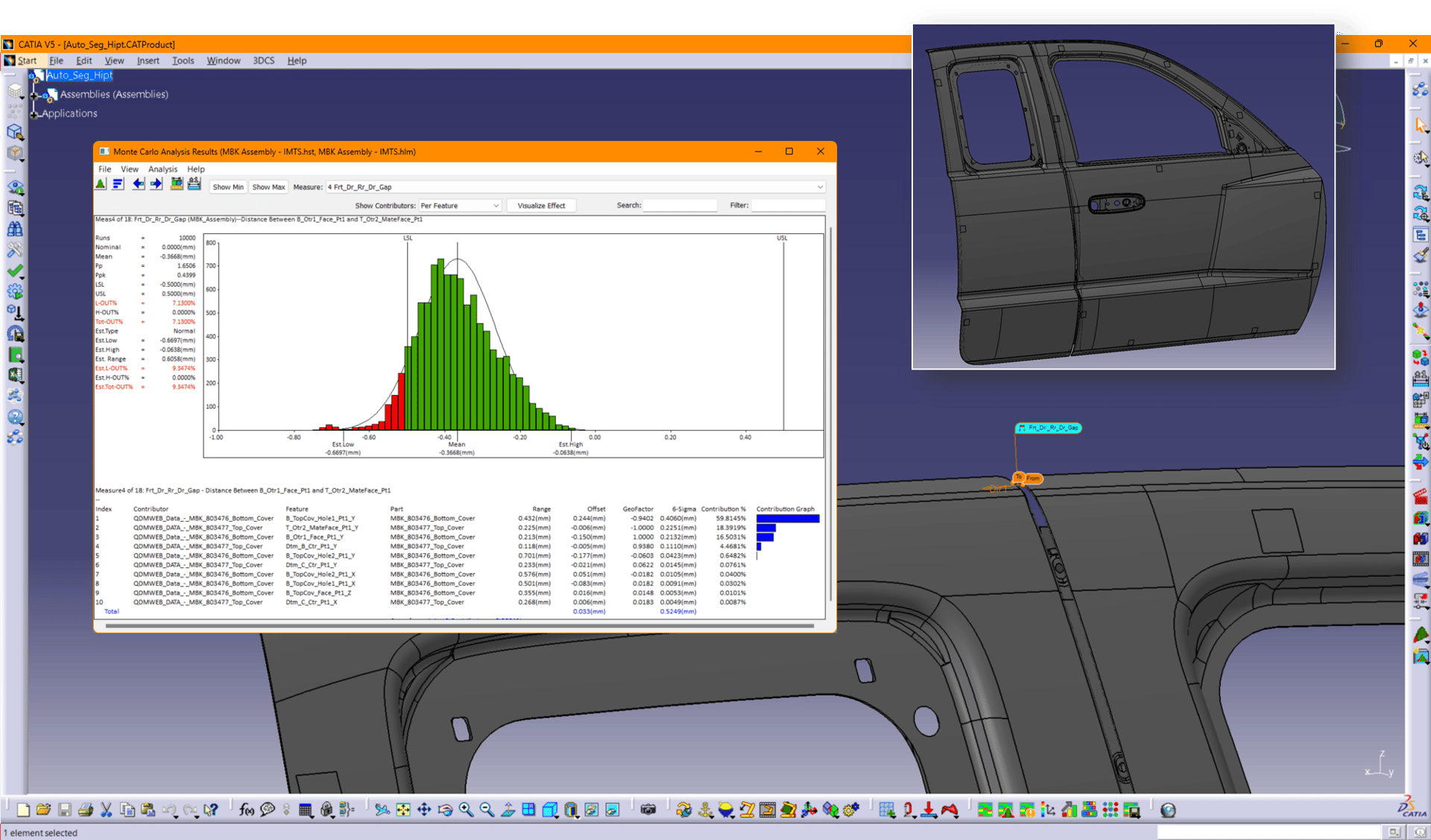Click the Open folder icon in bottom toolbar
This screenshot has width=1431, height=840.
pos(43,810)
